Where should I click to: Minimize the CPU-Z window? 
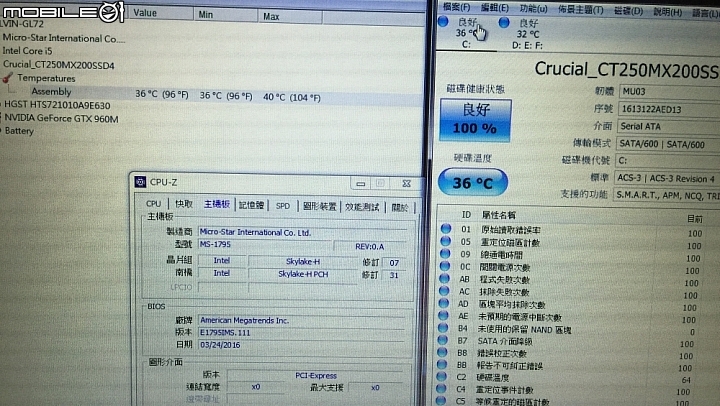tap(361, 184)
